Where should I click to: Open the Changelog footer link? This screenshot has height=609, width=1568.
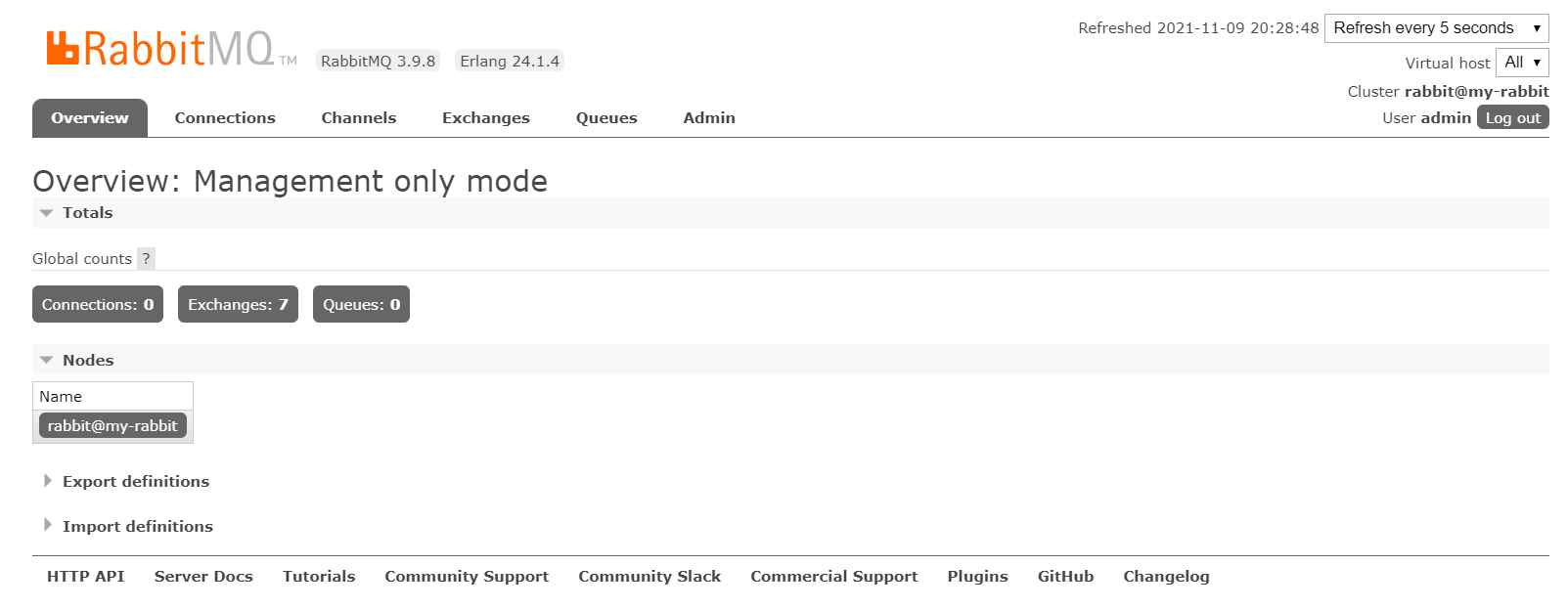(1166, 577)
